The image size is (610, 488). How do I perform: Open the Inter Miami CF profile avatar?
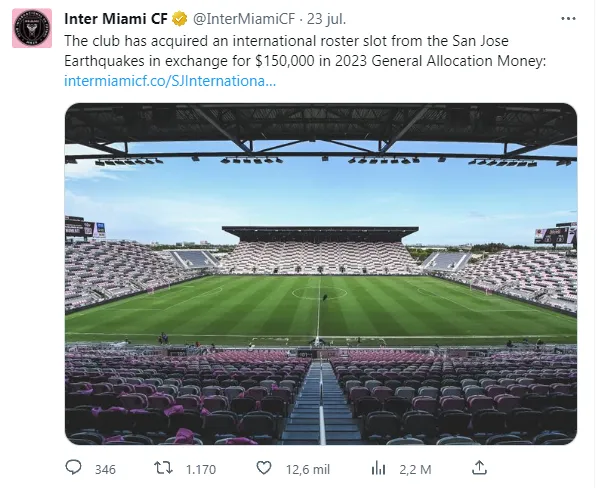(32, 27)
